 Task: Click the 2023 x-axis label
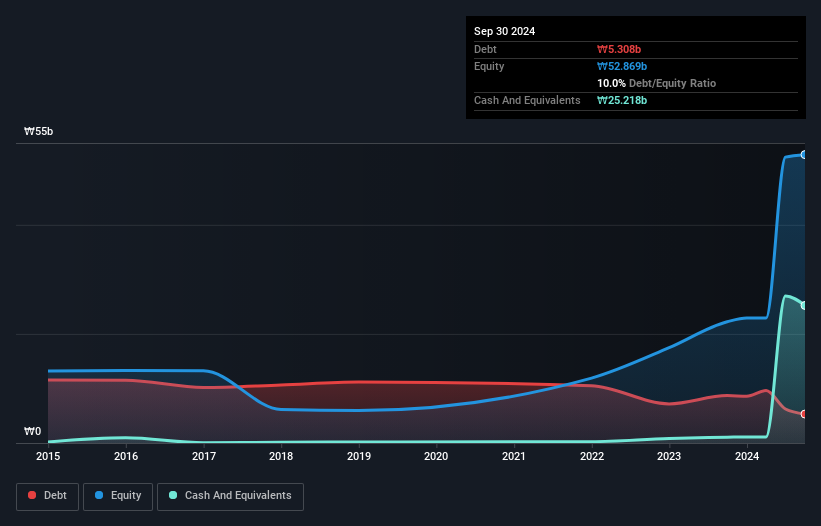click(x=669, y=456)
